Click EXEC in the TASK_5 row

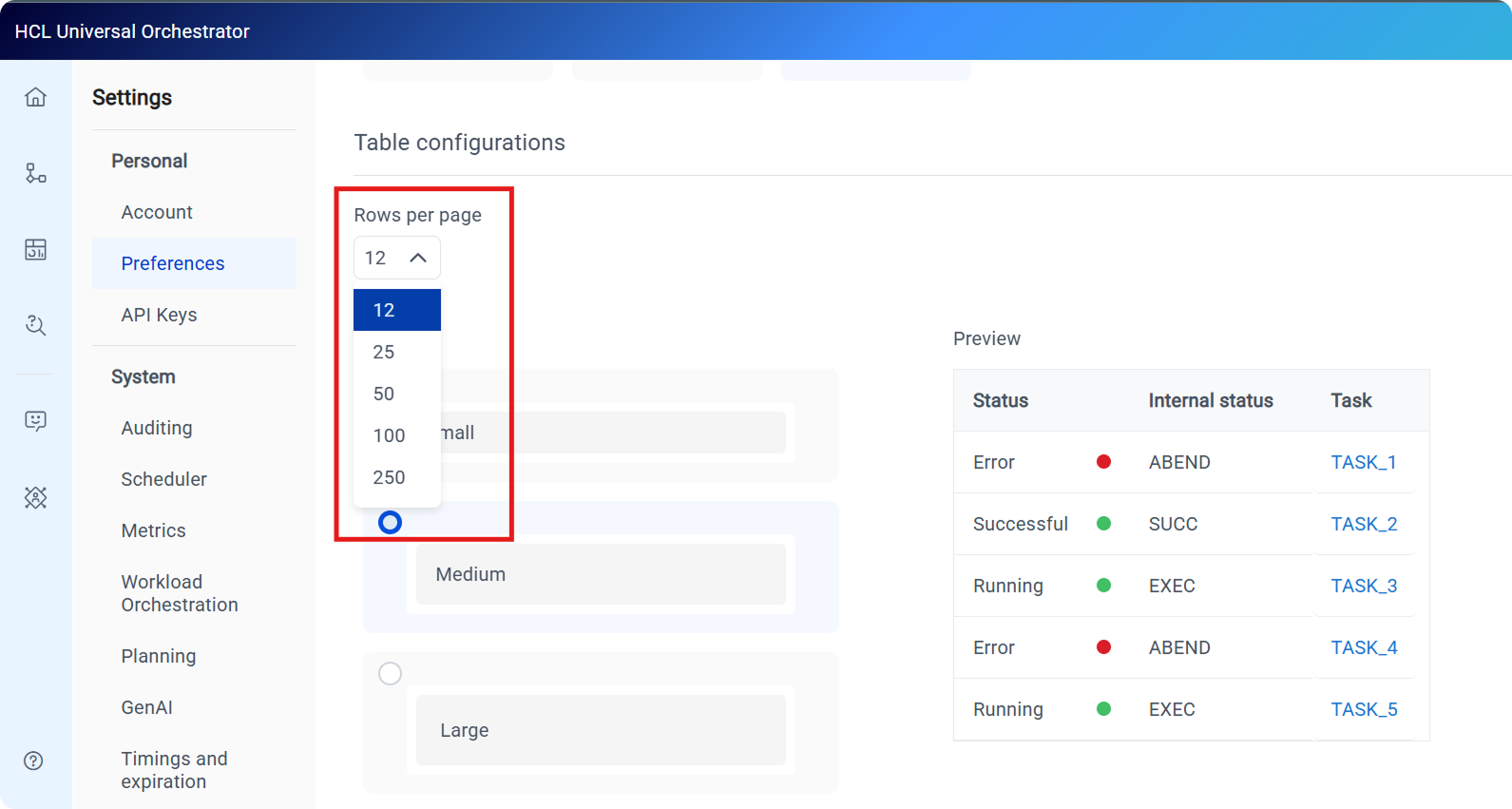[x=1172, y=709]
